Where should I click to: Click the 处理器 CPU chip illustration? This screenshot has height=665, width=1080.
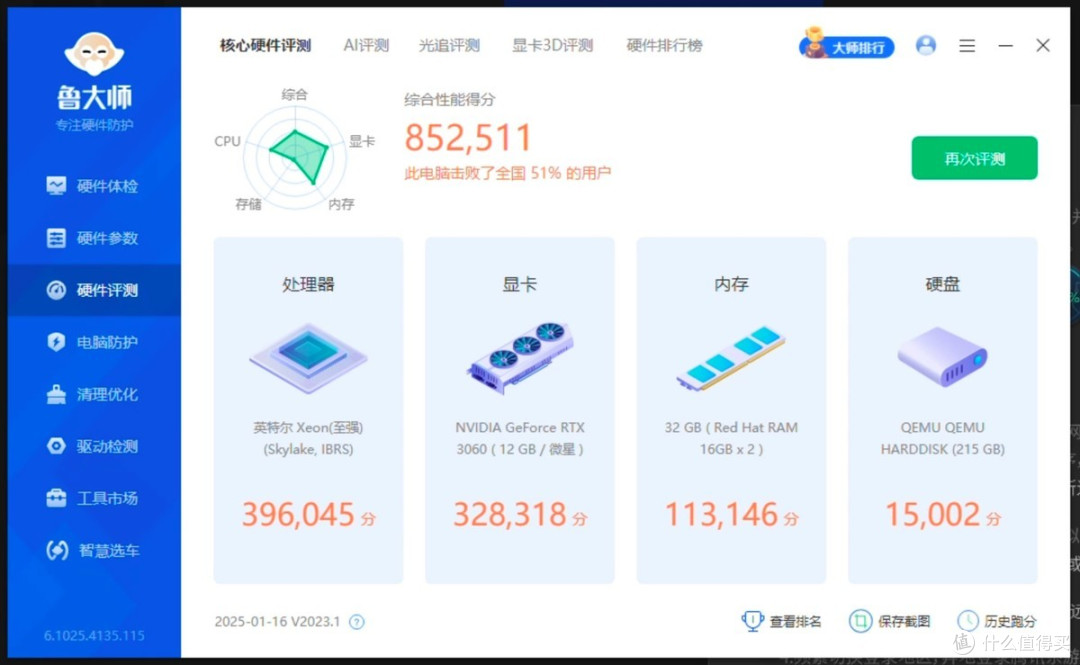309,358
